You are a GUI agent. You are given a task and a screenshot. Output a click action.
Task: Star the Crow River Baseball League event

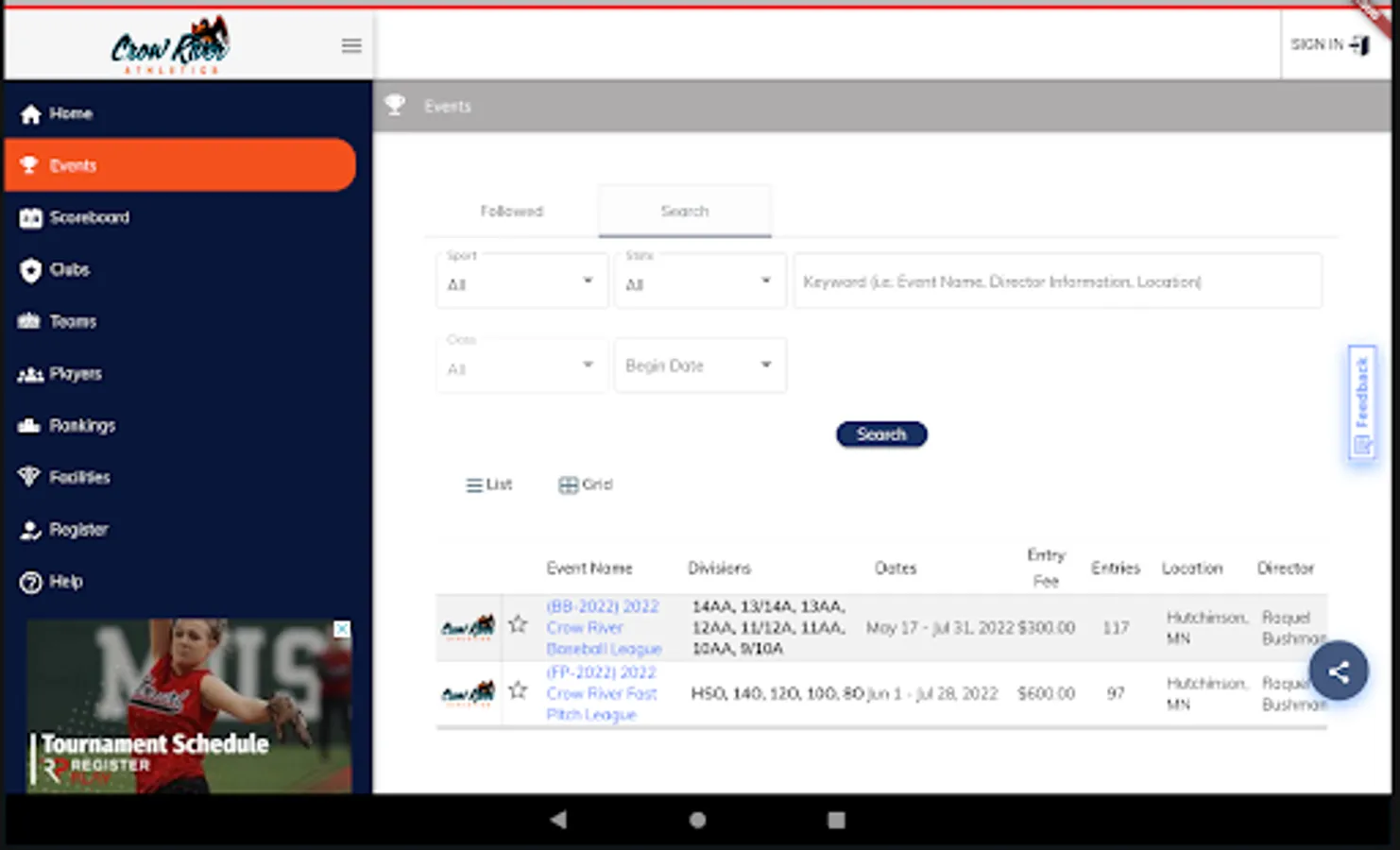pos(518,624)
